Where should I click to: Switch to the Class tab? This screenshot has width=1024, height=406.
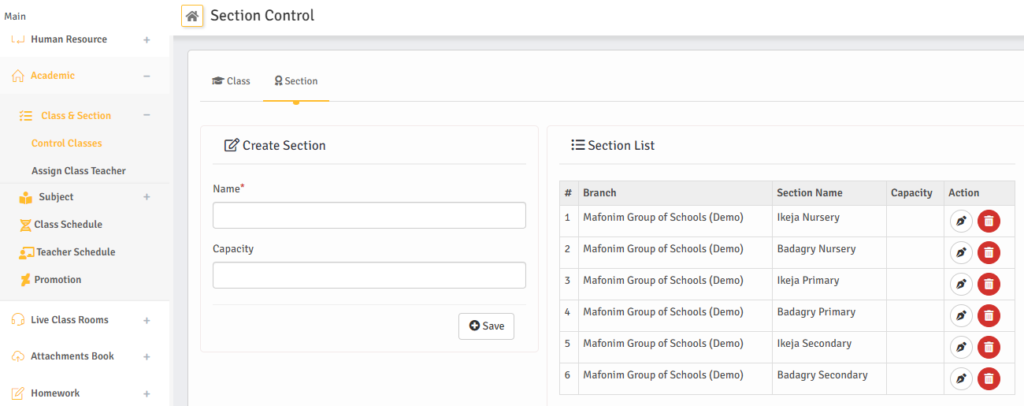pyautogui.click(x=231, y=81)
